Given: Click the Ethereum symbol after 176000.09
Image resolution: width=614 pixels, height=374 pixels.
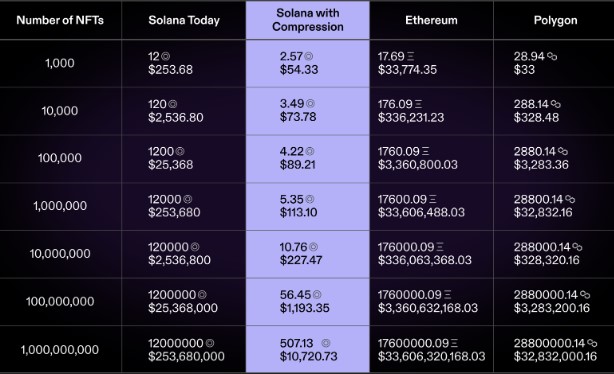Looking at the screenshot, I should point(440,247).
